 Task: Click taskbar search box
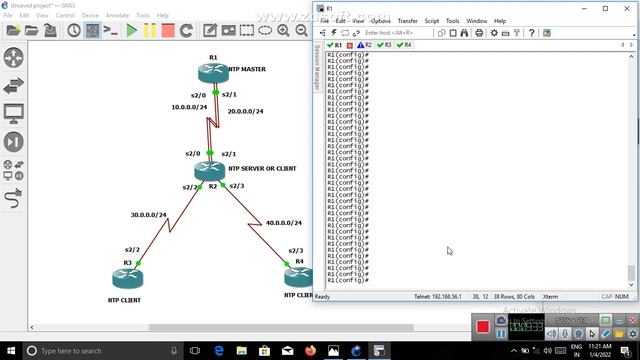(x=103, y=351)
